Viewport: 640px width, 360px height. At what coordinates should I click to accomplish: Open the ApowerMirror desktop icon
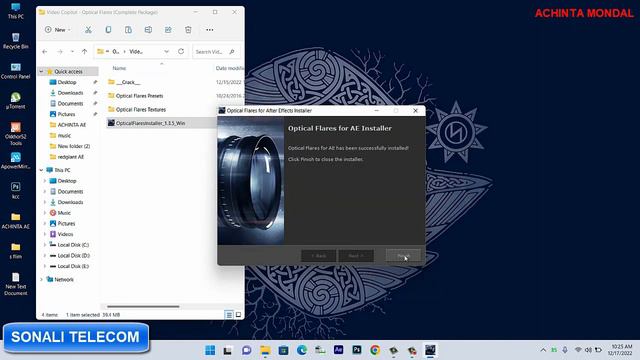tap(16, 161)
